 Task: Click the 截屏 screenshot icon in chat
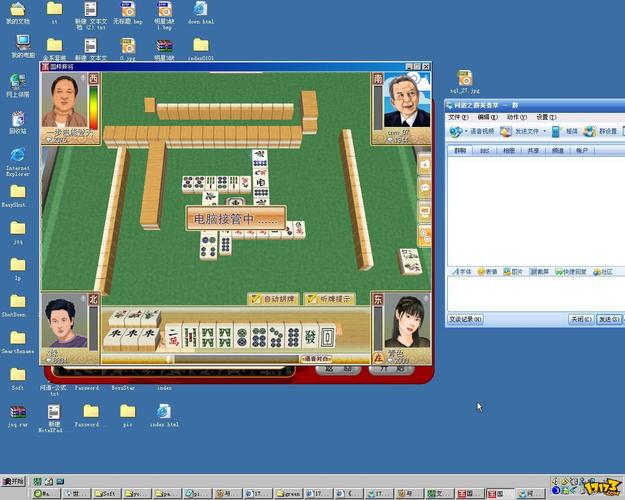click(539, 272)
